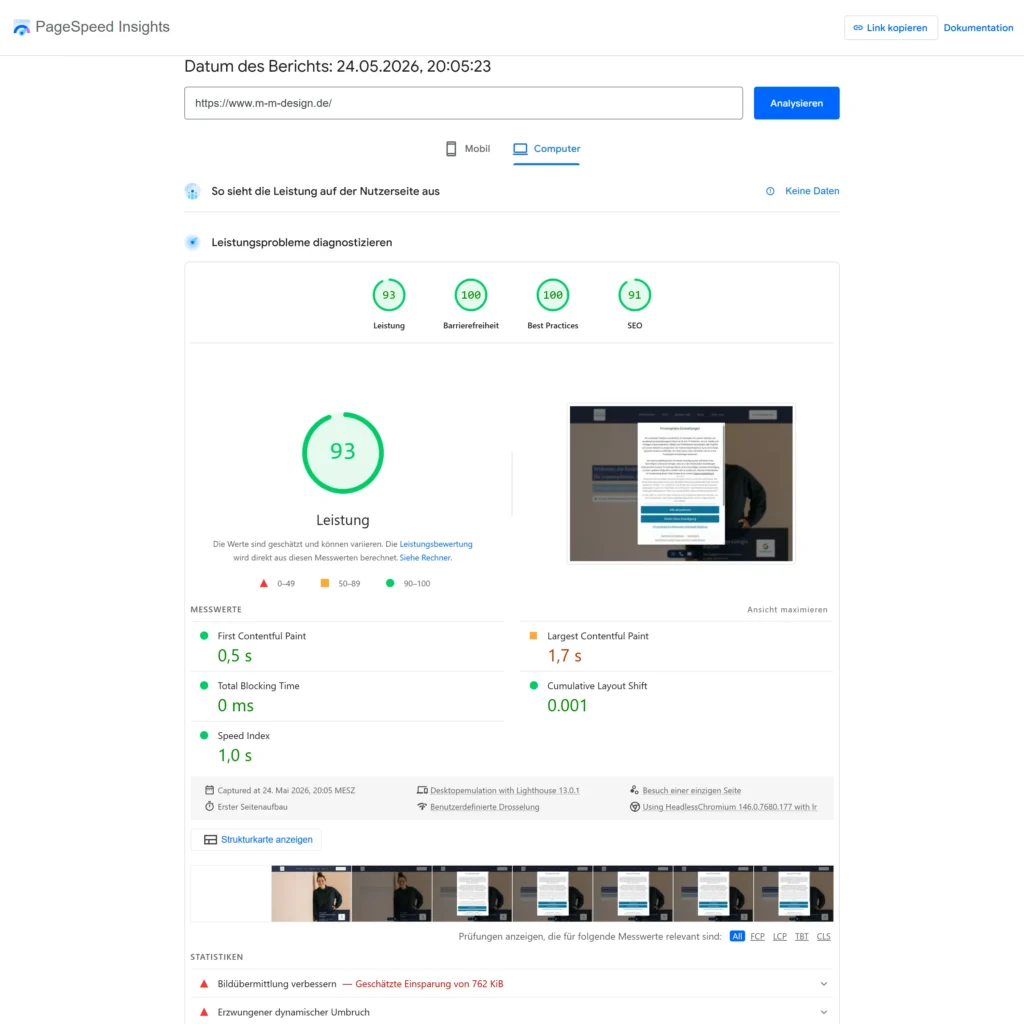This screenshot has height=1024, width=1024.
Task: Click the final page screenshot thumbnail
Action: pos(680,483)
